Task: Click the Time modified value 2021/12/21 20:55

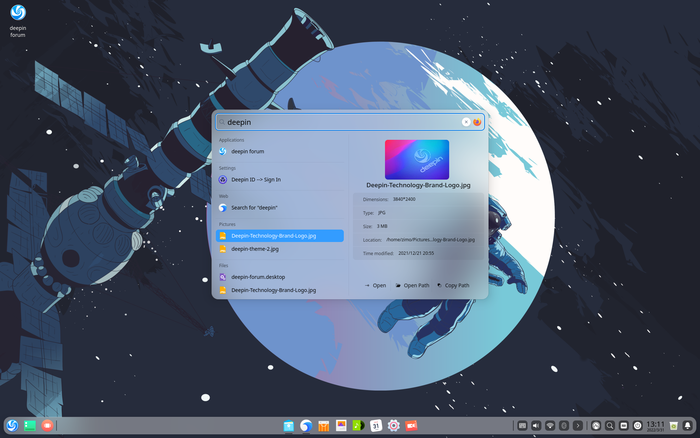Action: pos(416,253)
